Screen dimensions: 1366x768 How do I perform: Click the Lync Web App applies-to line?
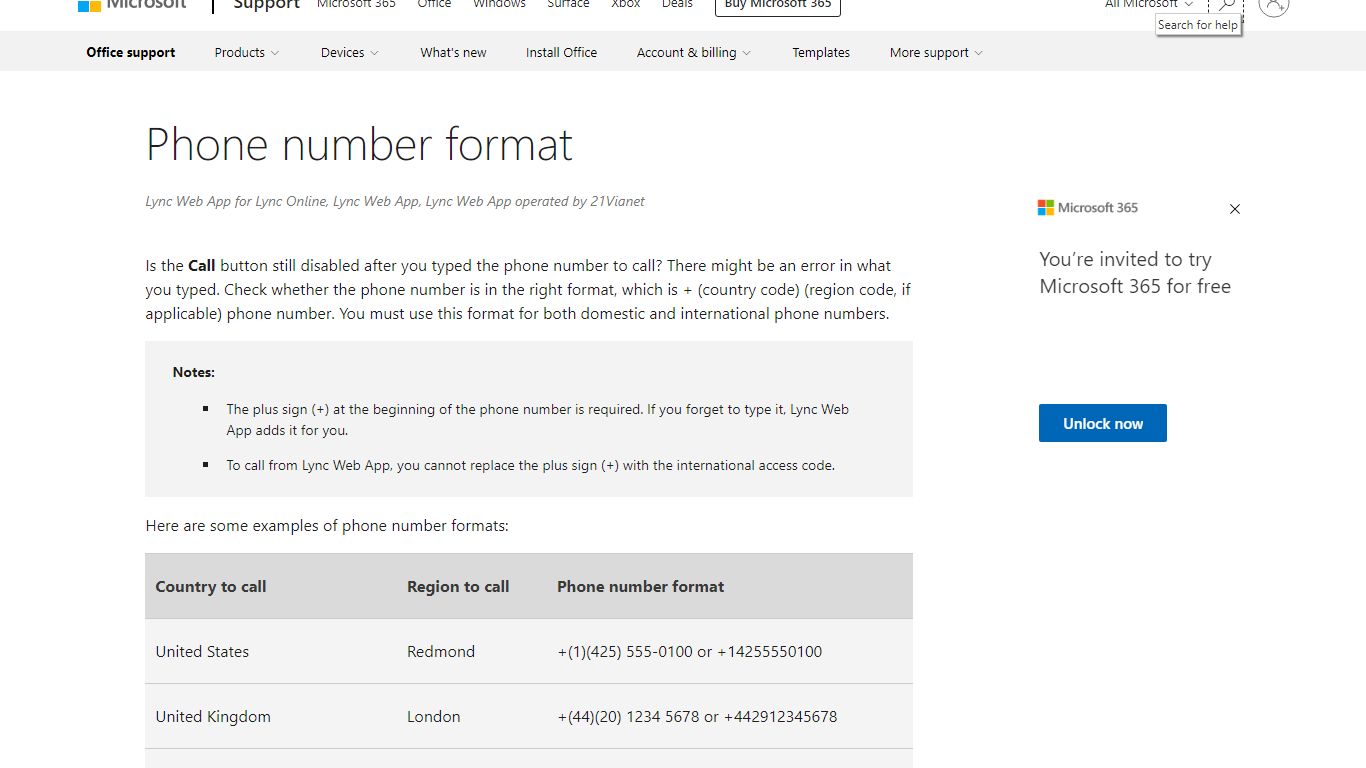pos(395,201)
